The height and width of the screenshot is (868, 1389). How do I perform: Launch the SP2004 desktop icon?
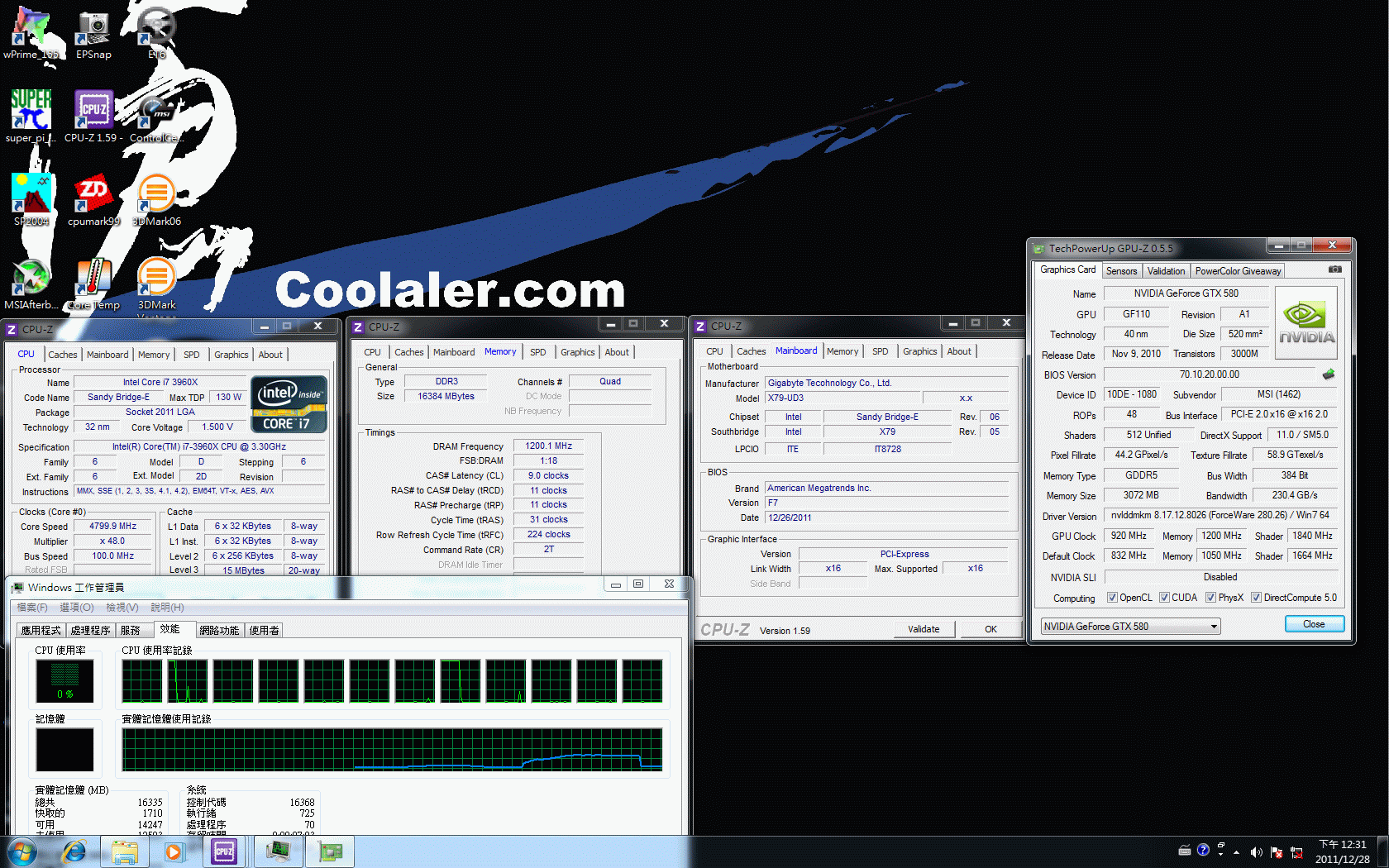click(31, 200)
